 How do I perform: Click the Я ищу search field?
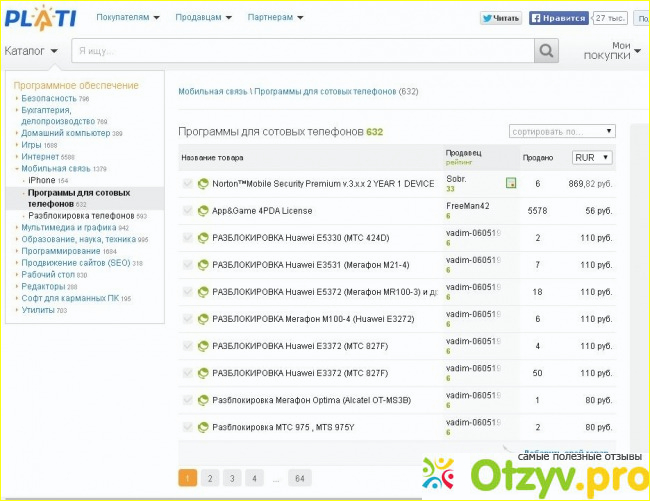tap(302, 51)
